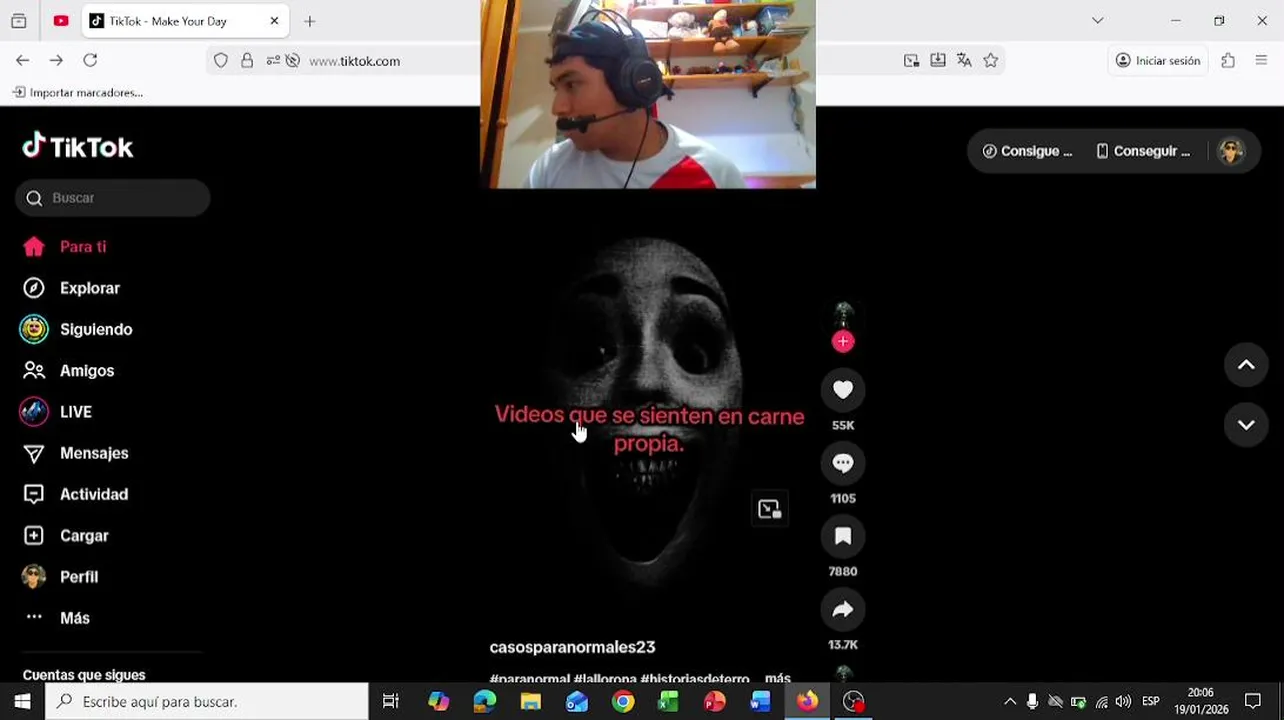Open the site security padlock icon
The width and height of the screenshot is (1284, 720).
coord(247,61)
